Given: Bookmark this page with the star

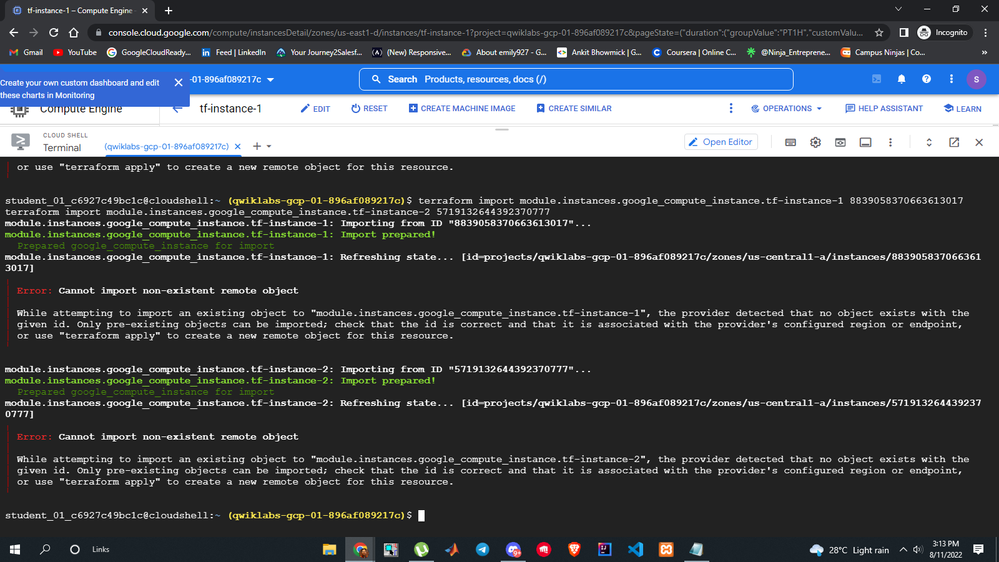Looking at the screenshot, I should pyautogui.click(x=879, y=32).
